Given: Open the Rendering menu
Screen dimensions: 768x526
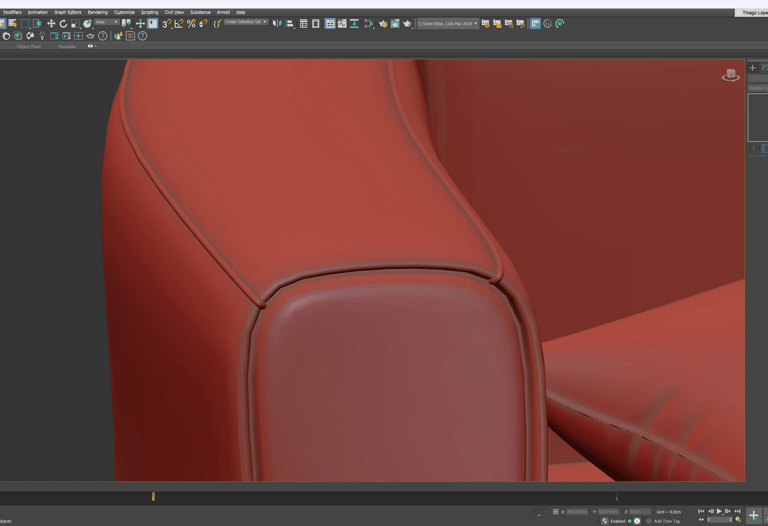Looking at the screenshot, I should tap(97, 12).
